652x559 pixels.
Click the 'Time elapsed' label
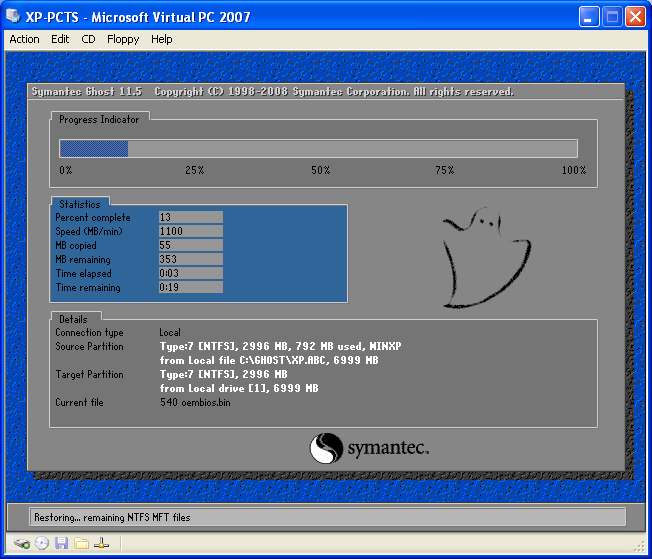pyautogui.click(x=84, y=273)
